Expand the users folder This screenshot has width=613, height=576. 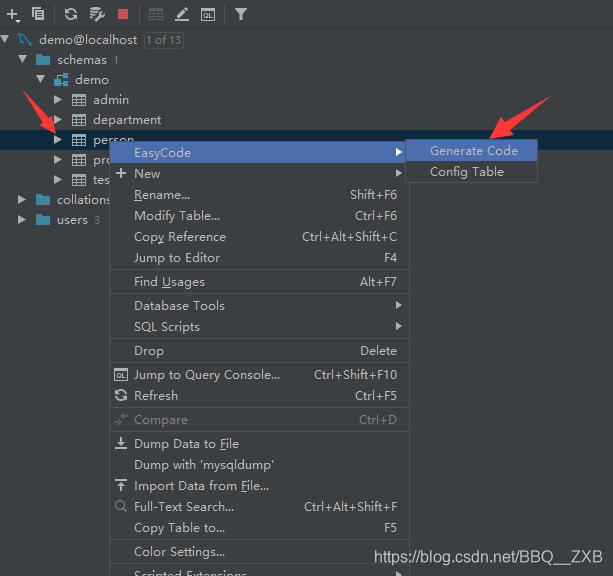coord(22,219)
